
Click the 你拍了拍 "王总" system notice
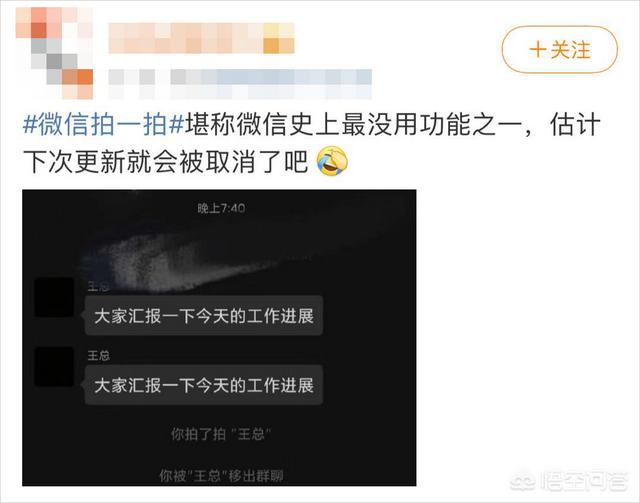click(x=221, y=434)
